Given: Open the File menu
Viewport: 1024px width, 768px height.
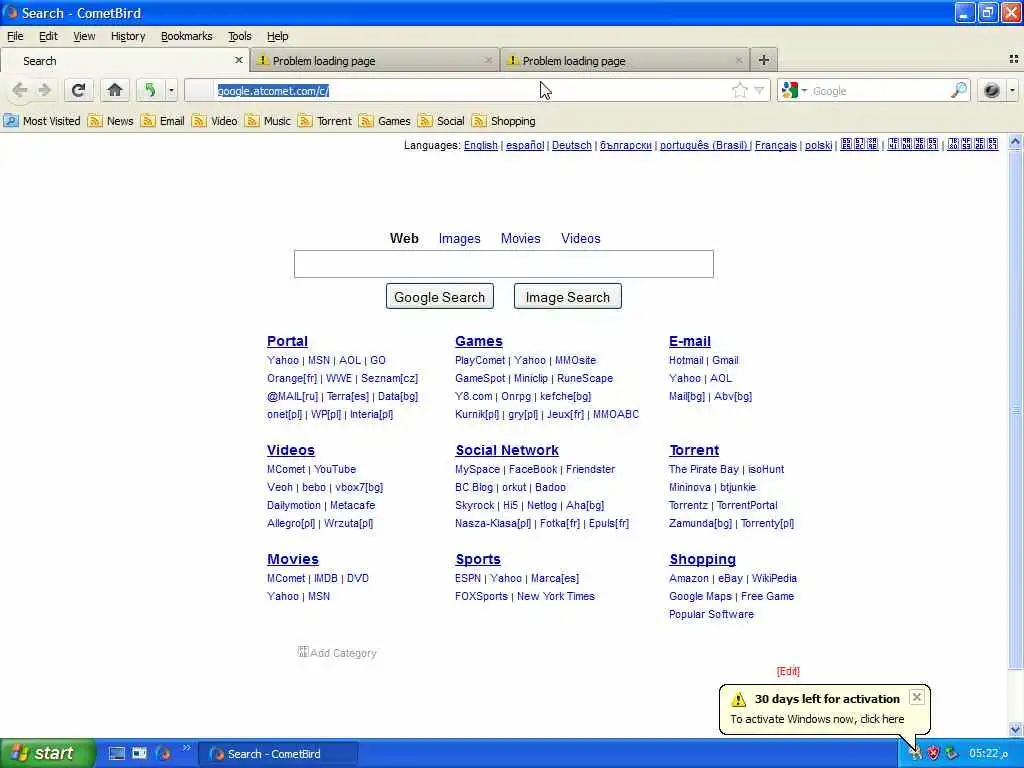Looking at the screenshot, I should coord(15,36).
